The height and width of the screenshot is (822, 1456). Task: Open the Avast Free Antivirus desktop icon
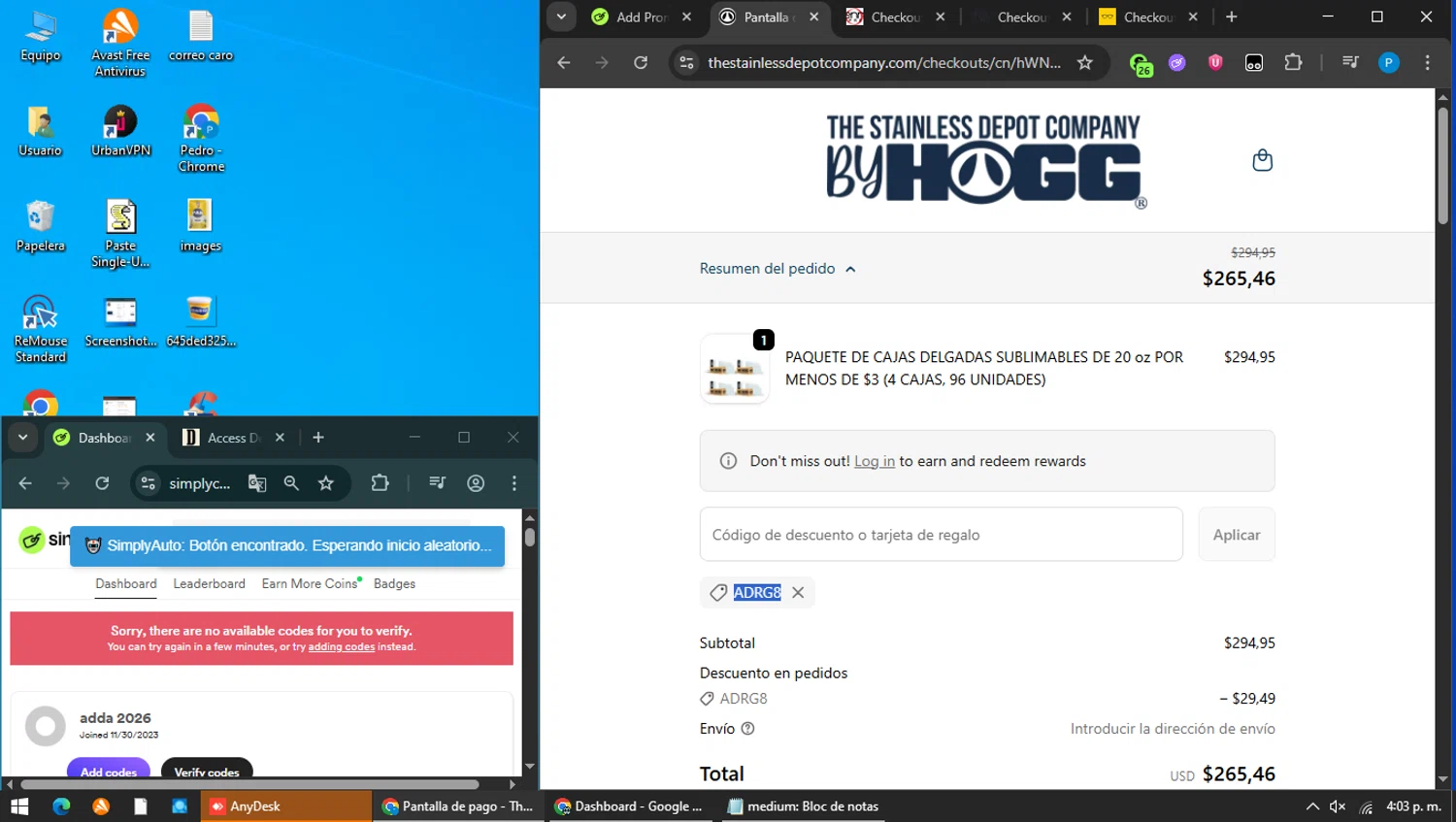(x=120, y=44)
